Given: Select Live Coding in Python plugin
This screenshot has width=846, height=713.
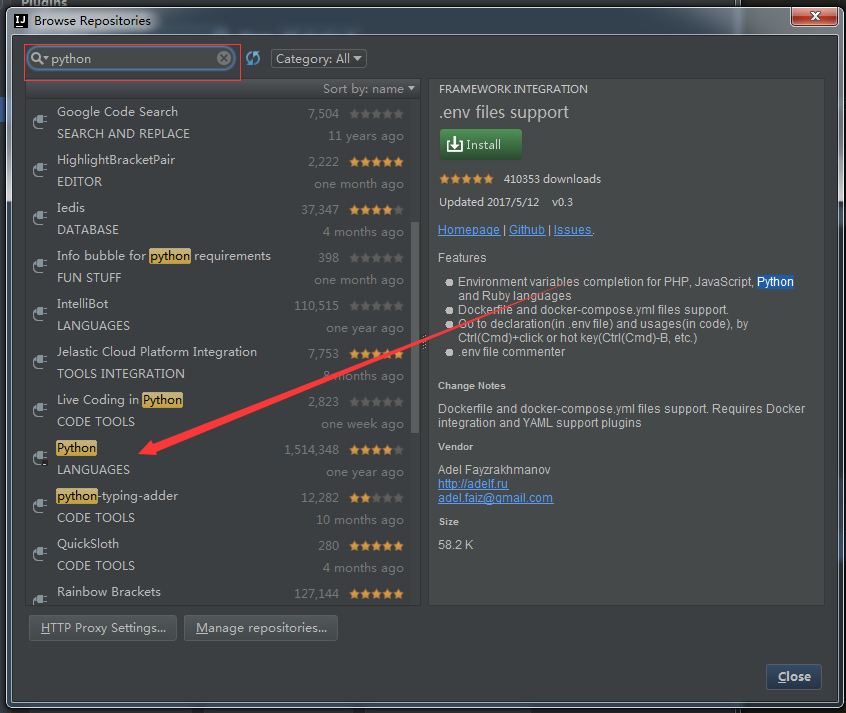Looking at the screenshot, I should (120, 400).
